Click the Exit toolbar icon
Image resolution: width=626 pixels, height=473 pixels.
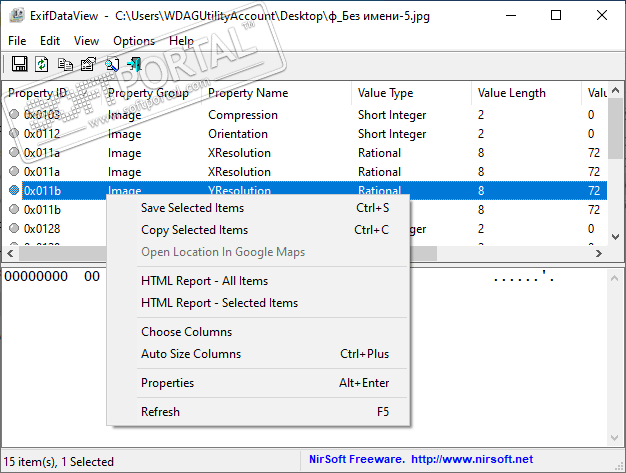pos(134,64)
